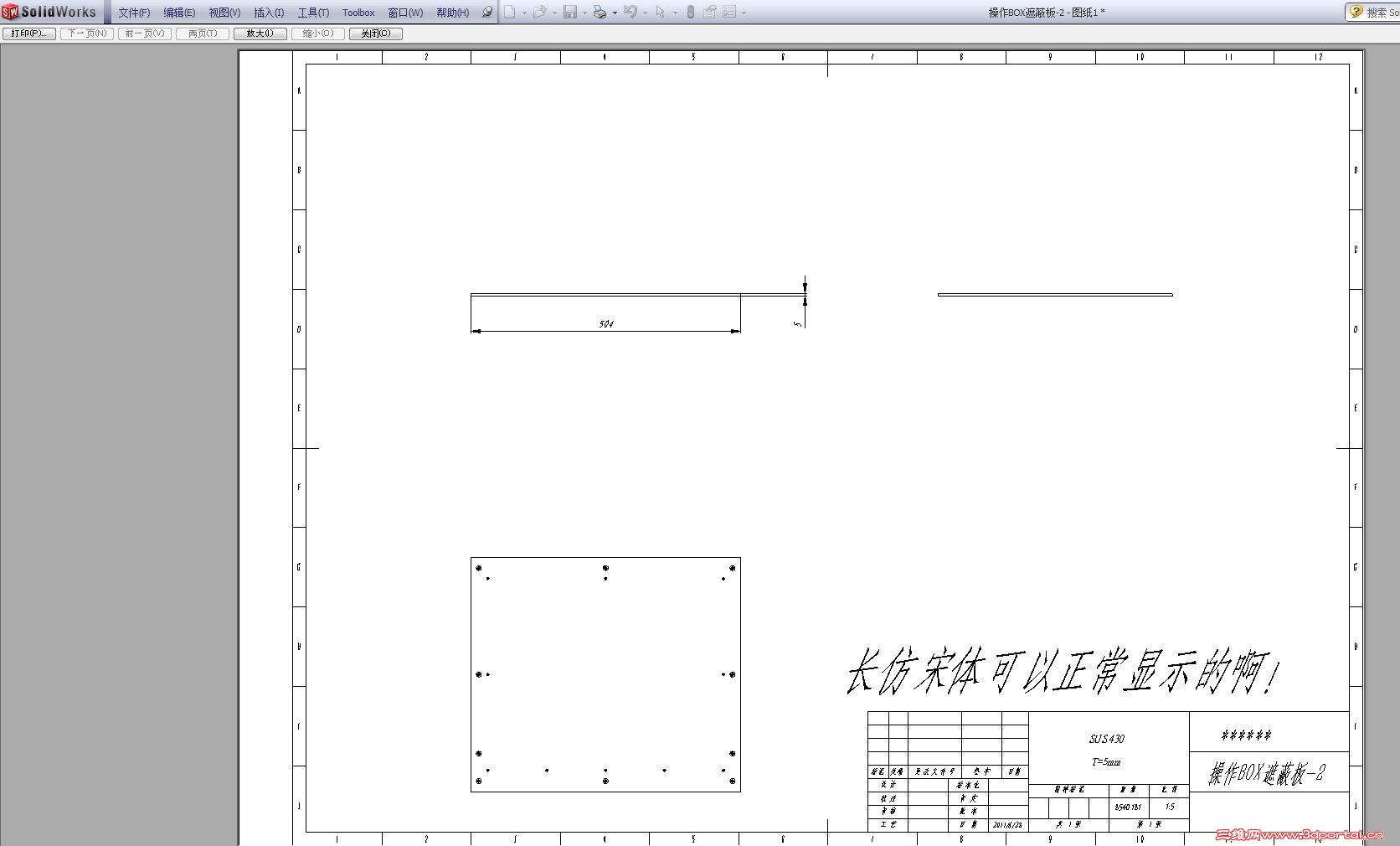This screenshot has height=846, width=1400.
Task: Click the 504 dimension text
Action: click(606, 323)
